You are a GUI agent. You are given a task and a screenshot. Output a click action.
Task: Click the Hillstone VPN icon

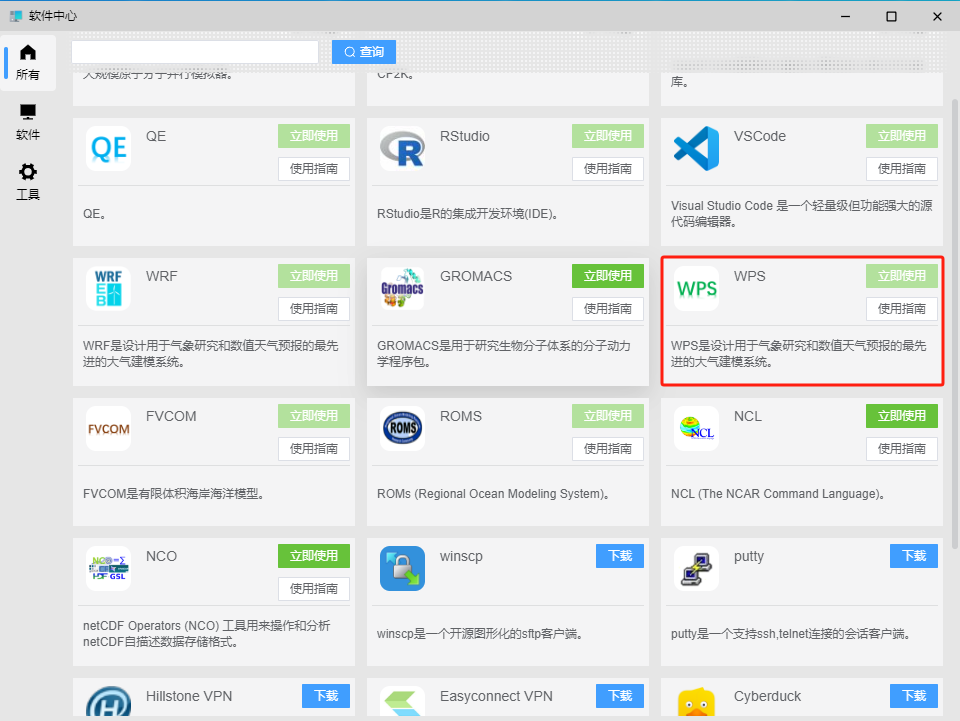tap(108, 701)
